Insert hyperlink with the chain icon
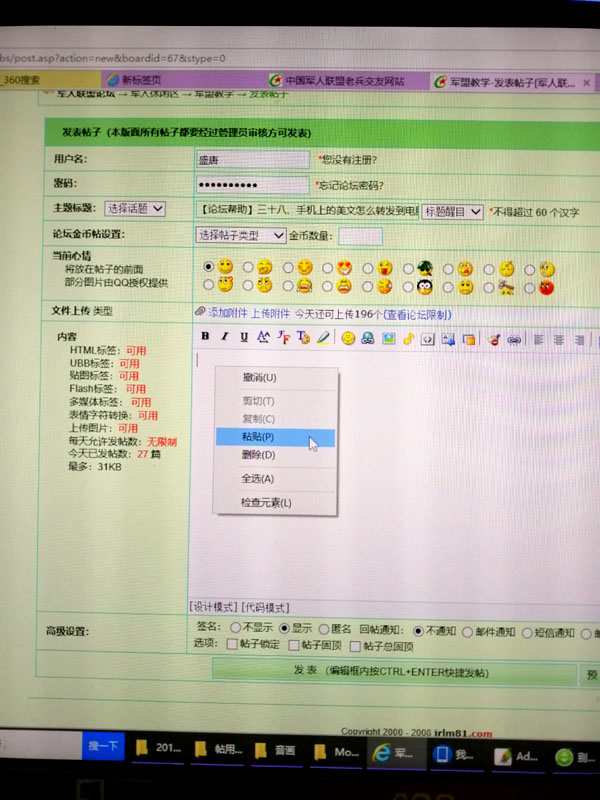600x800 pixels. (x=513, y=340)
